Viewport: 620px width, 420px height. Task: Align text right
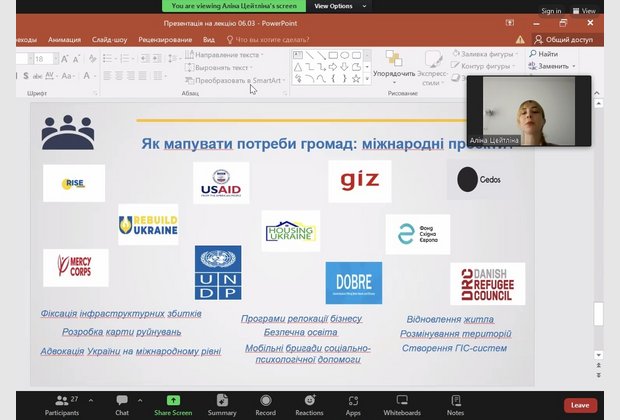click(130, 75)
